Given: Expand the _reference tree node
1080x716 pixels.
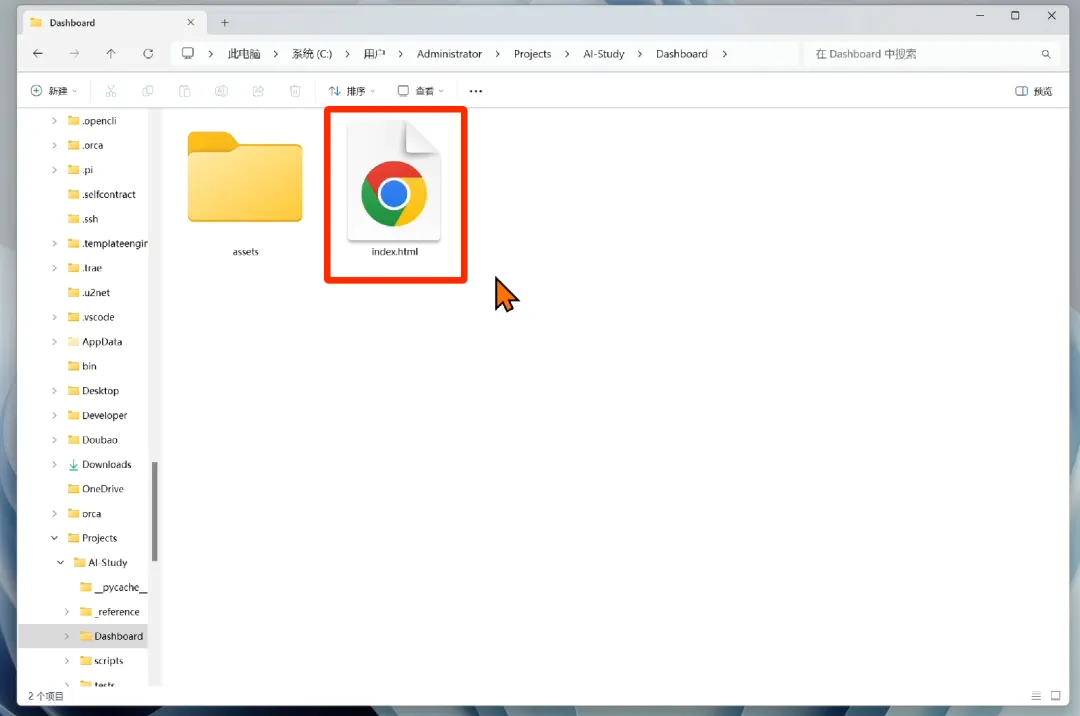Looking at the screenshot, I should tap(67, 611).
